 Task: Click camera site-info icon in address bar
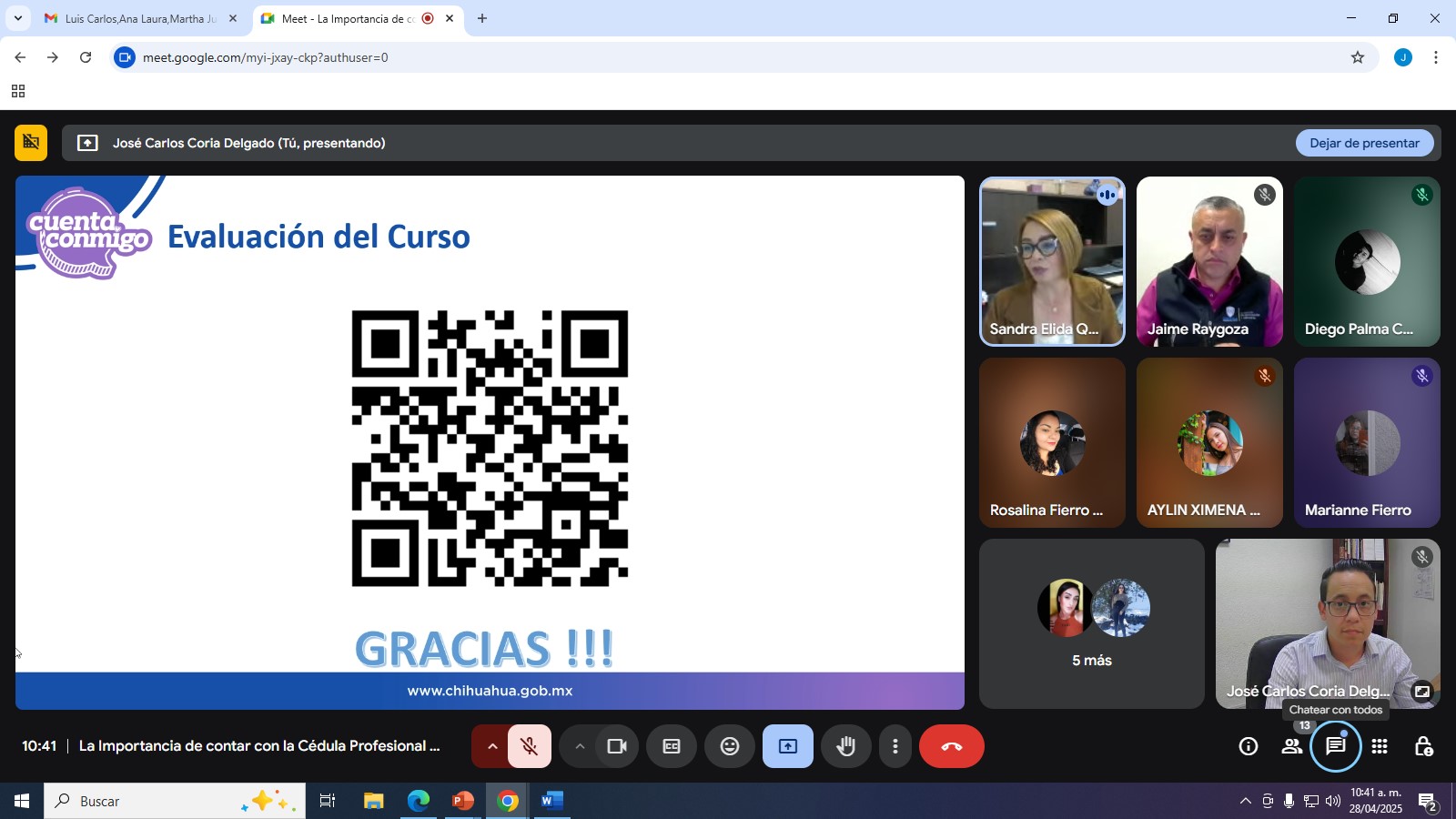(125, 57)
